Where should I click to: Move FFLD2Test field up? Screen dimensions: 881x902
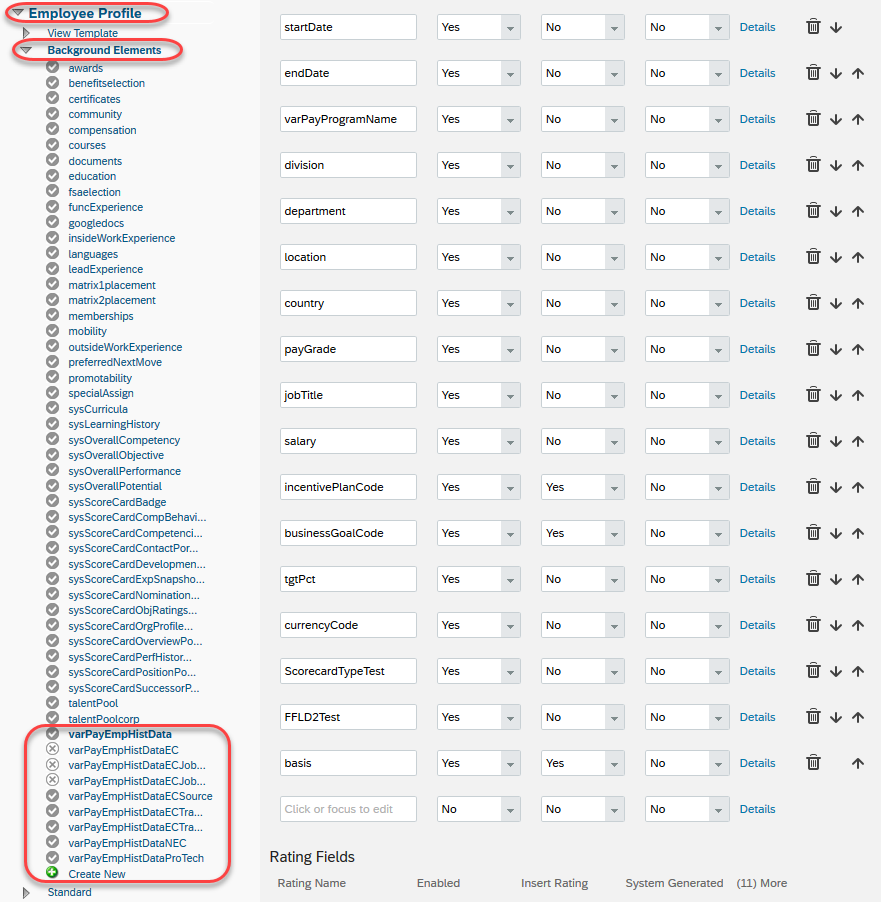point(858,717)
